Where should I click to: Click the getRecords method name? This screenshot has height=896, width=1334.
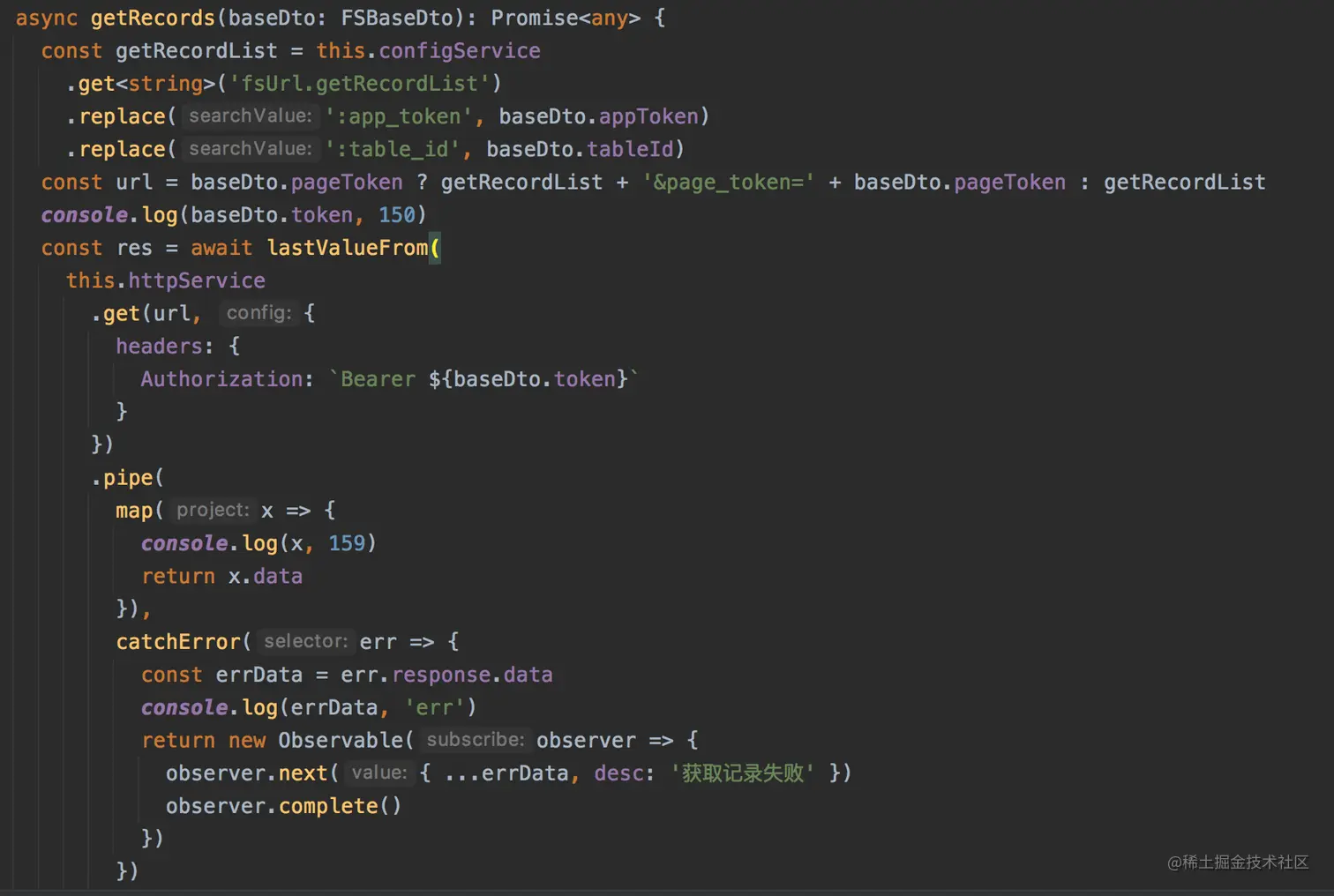tap(153, 18)
